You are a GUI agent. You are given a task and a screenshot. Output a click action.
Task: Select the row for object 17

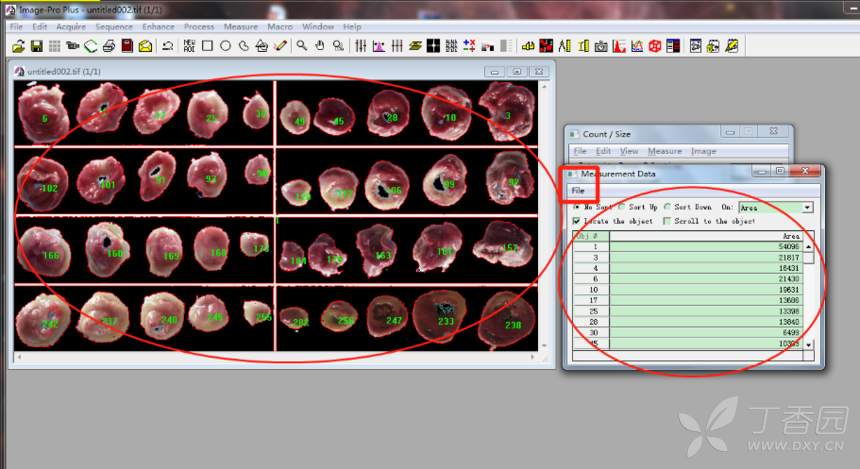[x=690, y=300]
